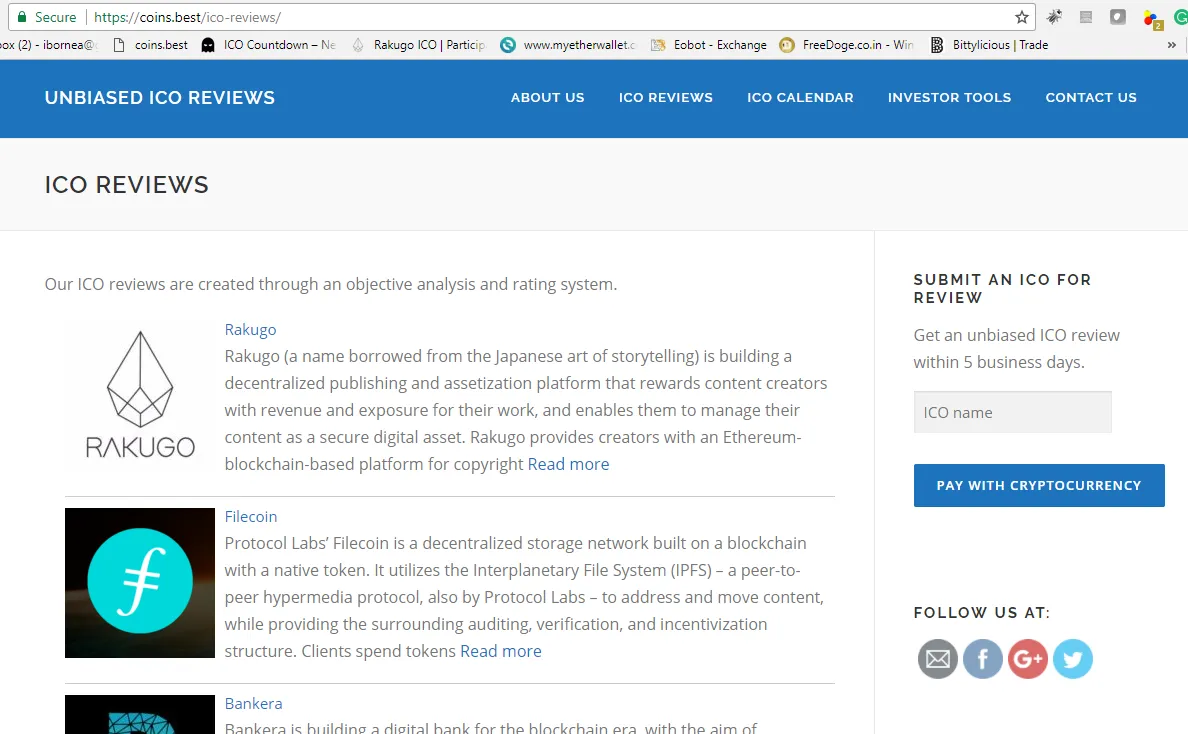The image size is (1188, 734).
Task: Click the green Secure padlock icon
Action: [x=22, y=17]
